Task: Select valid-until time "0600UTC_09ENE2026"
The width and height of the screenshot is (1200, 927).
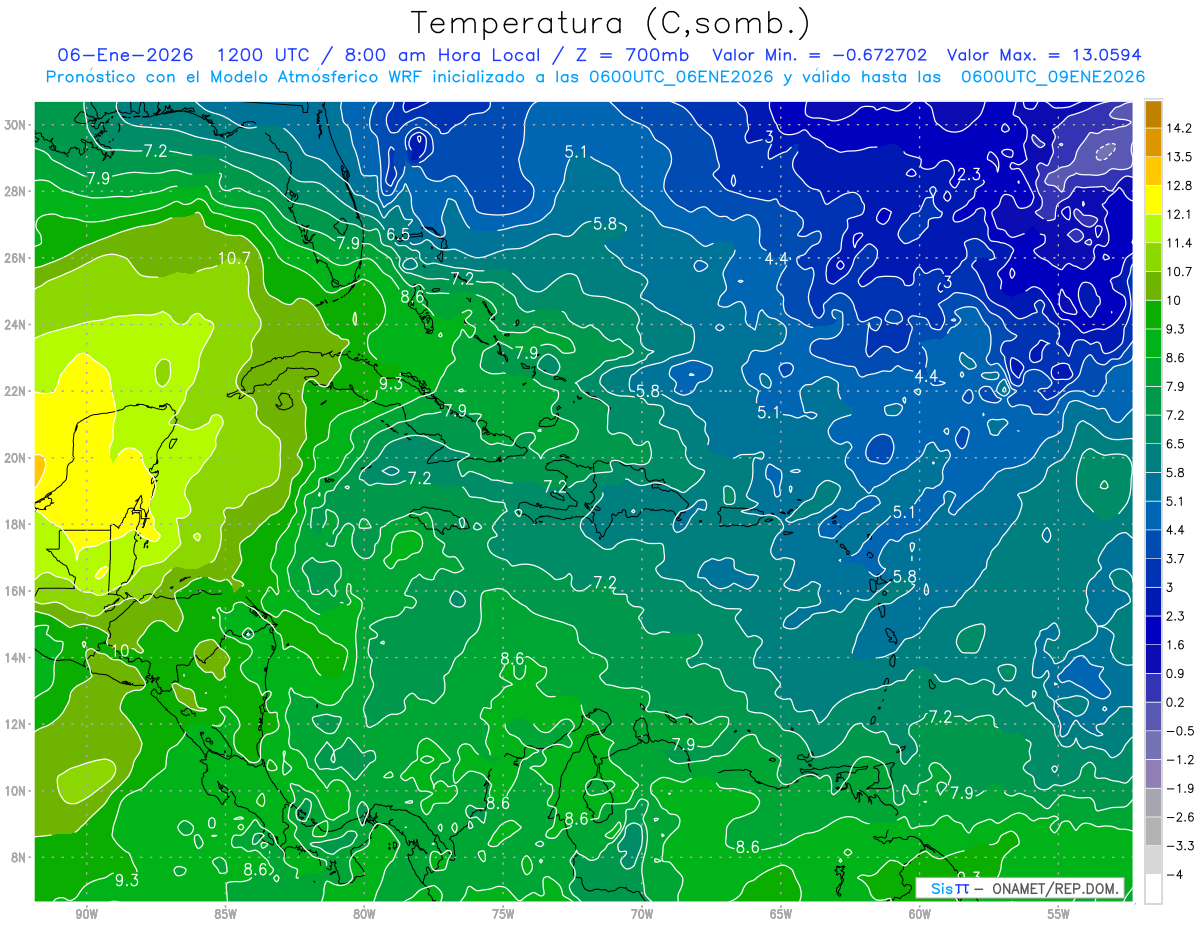Action: coord(1052,76)
